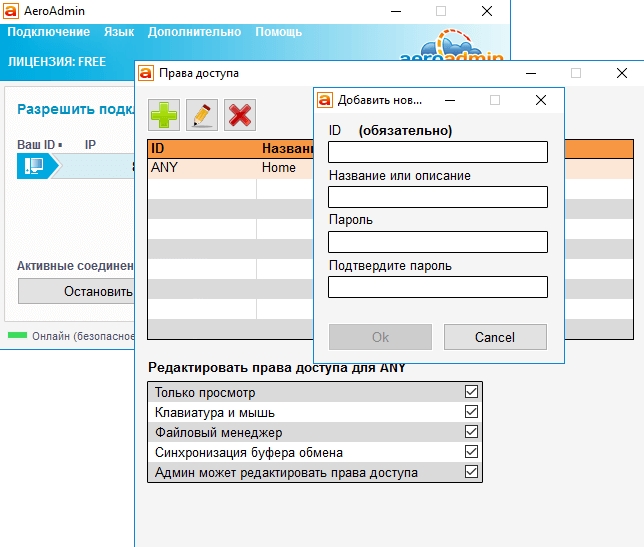Click the green plus add entry icon
Image resolution: width=644 pixels, height=547 pixels.
coord(165,115)
